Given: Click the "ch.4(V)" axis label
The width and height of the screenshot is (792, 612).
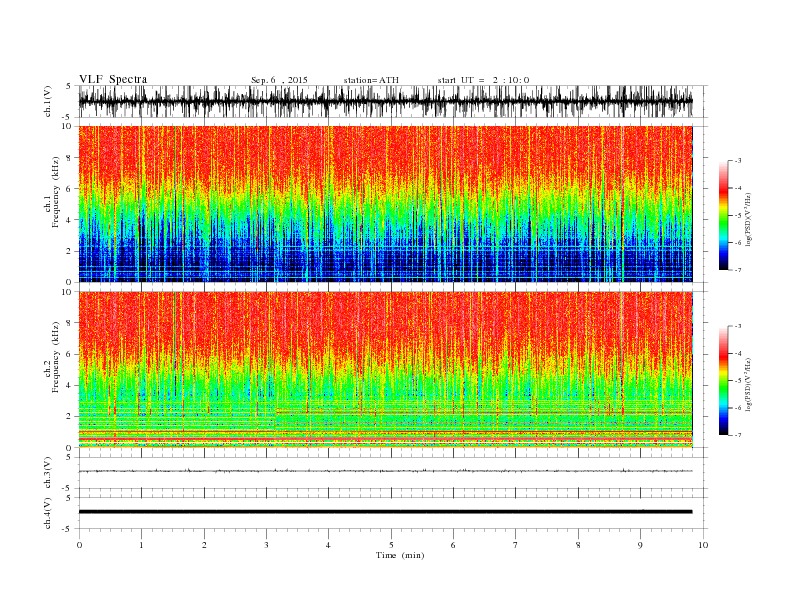Looking at the screenshot, I should [x=48, y=513].
